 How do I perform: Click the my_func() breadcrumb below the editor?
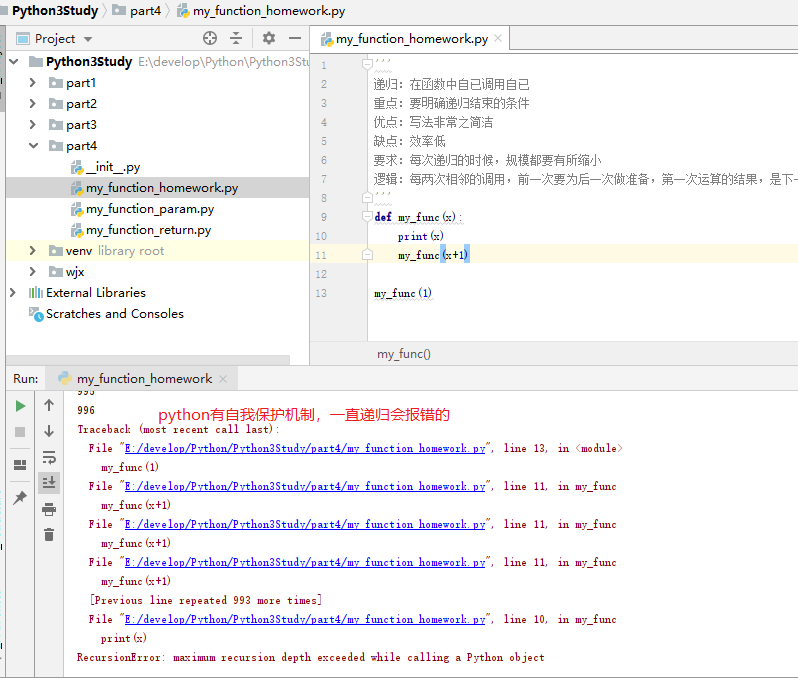pyautogui.click(x=404, y=354)
